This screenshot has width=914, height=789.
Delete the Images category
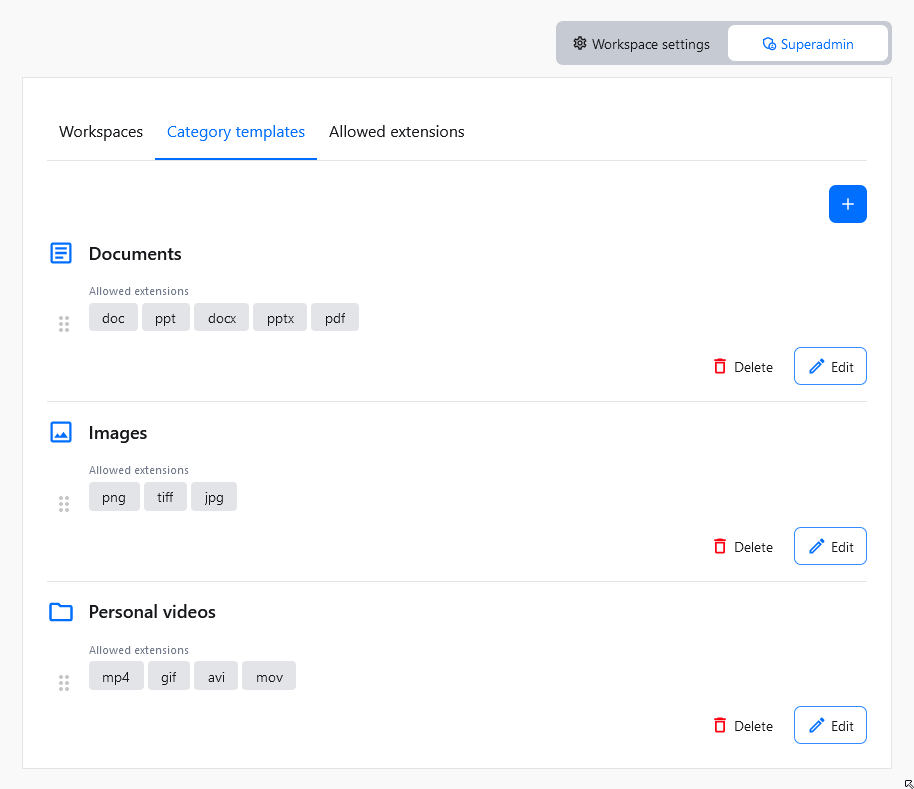pyautogui.click(x=743, y=546)
